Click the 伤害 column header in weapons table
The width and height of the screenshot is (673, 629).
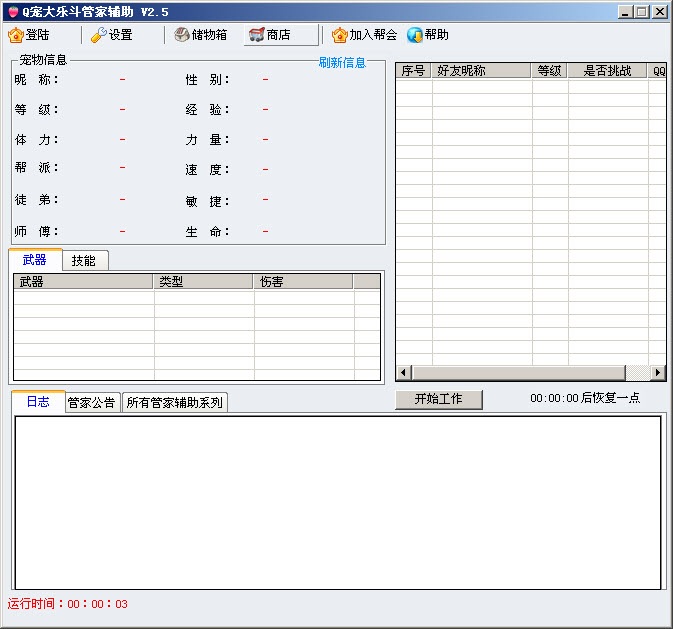pos(303,282)
